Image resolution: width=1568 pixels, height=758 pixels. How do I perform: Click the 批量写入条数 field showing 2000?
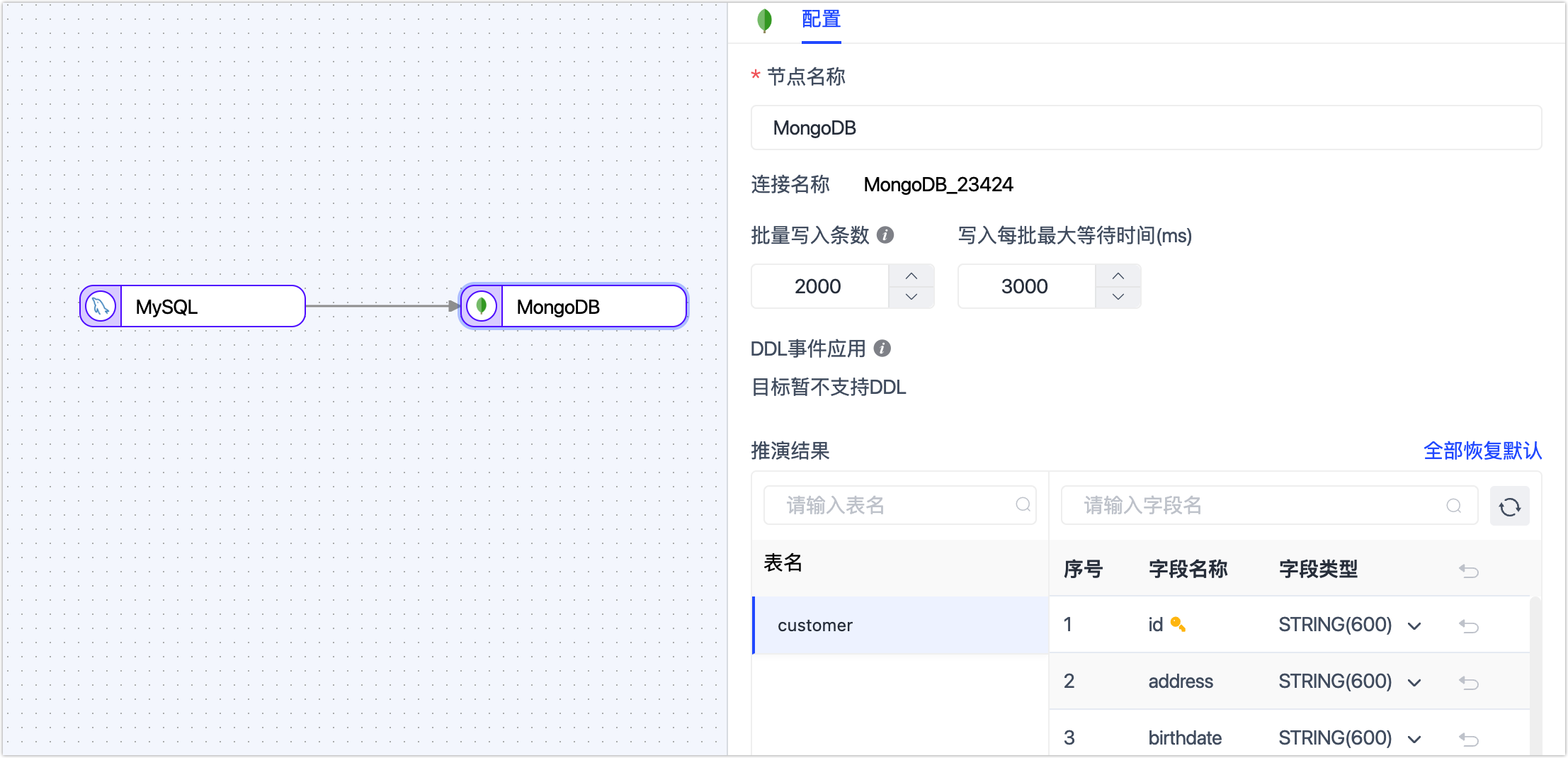819,286
